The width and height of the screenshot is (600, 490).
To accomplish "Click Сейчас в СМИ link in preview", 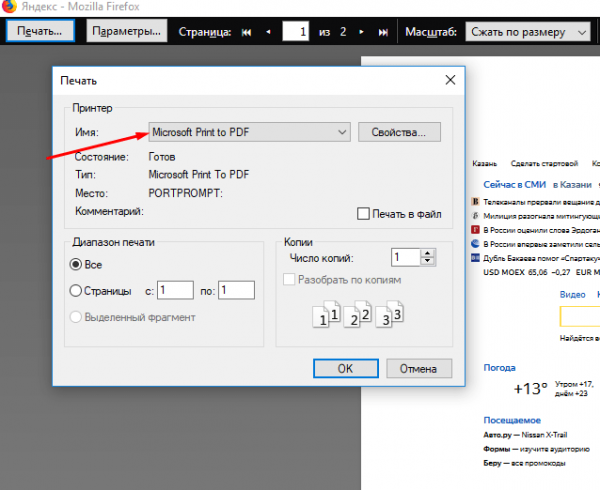I will pyautogui.click(x=514, y=185).
